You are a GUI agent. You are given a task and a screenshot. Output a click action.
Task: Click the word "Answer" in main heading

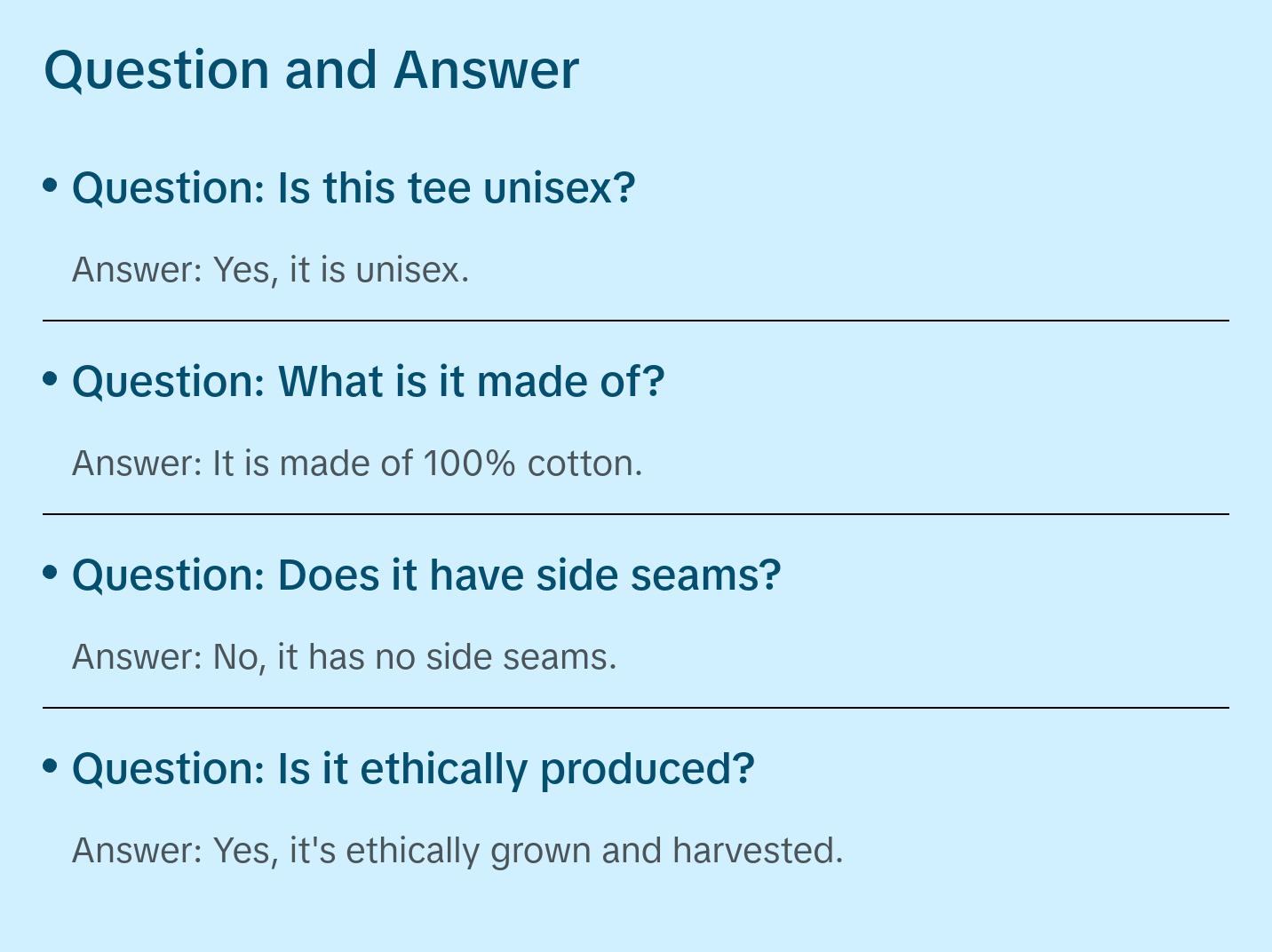(486, 71)
